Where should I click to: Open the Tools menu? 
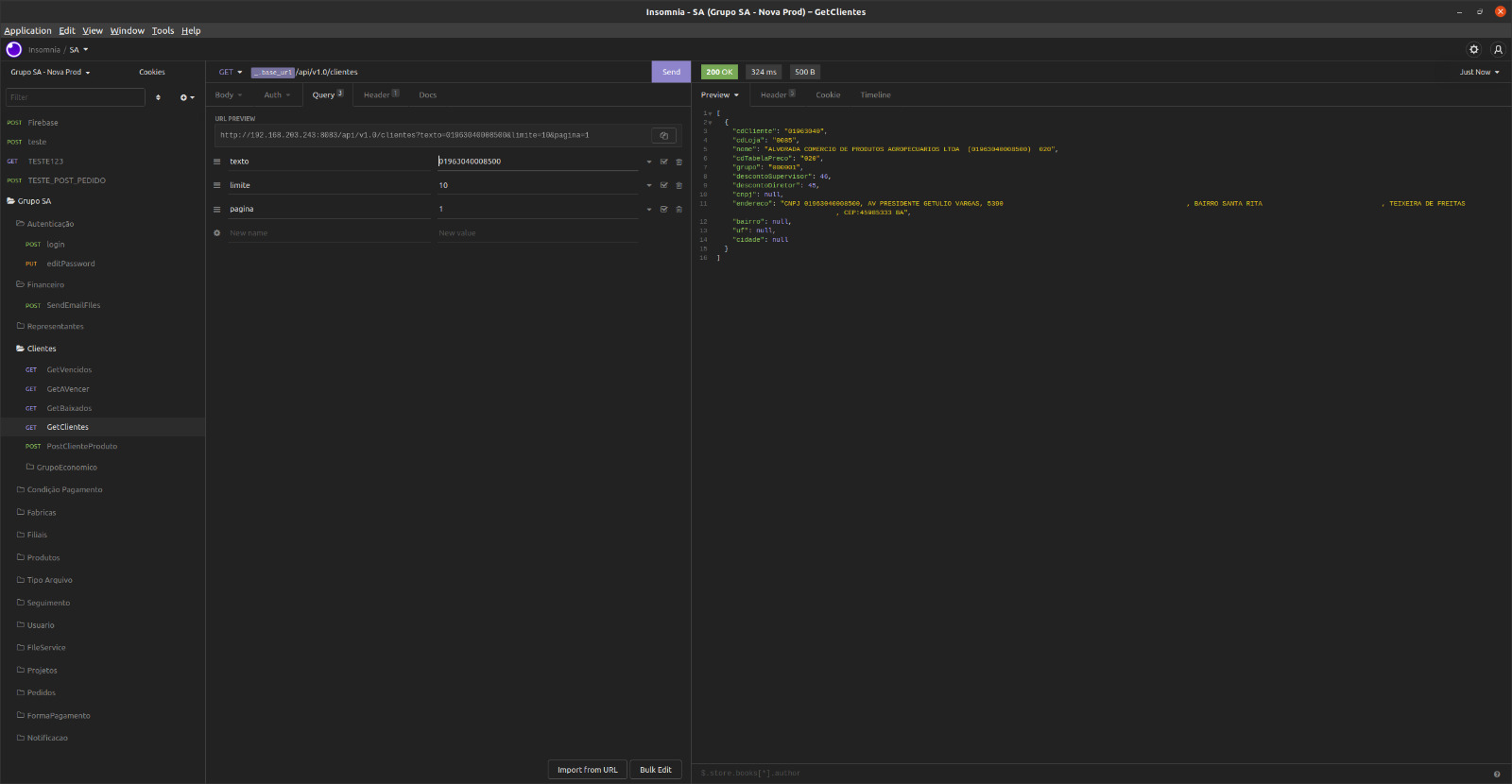pos(163,30)
